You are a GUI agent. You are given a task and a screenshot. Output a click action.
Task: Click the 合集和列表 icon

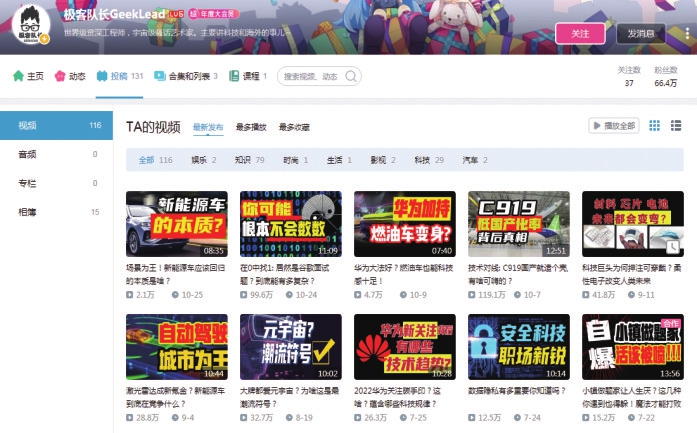pos(159,76)
